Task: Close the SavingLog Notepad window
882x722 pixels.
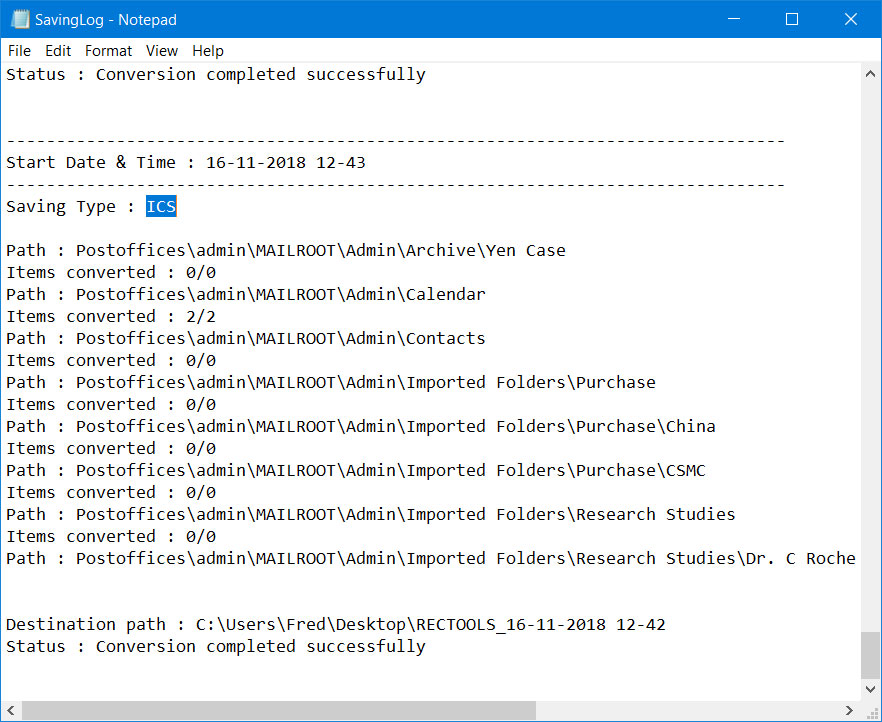Action: pos(850,19)
